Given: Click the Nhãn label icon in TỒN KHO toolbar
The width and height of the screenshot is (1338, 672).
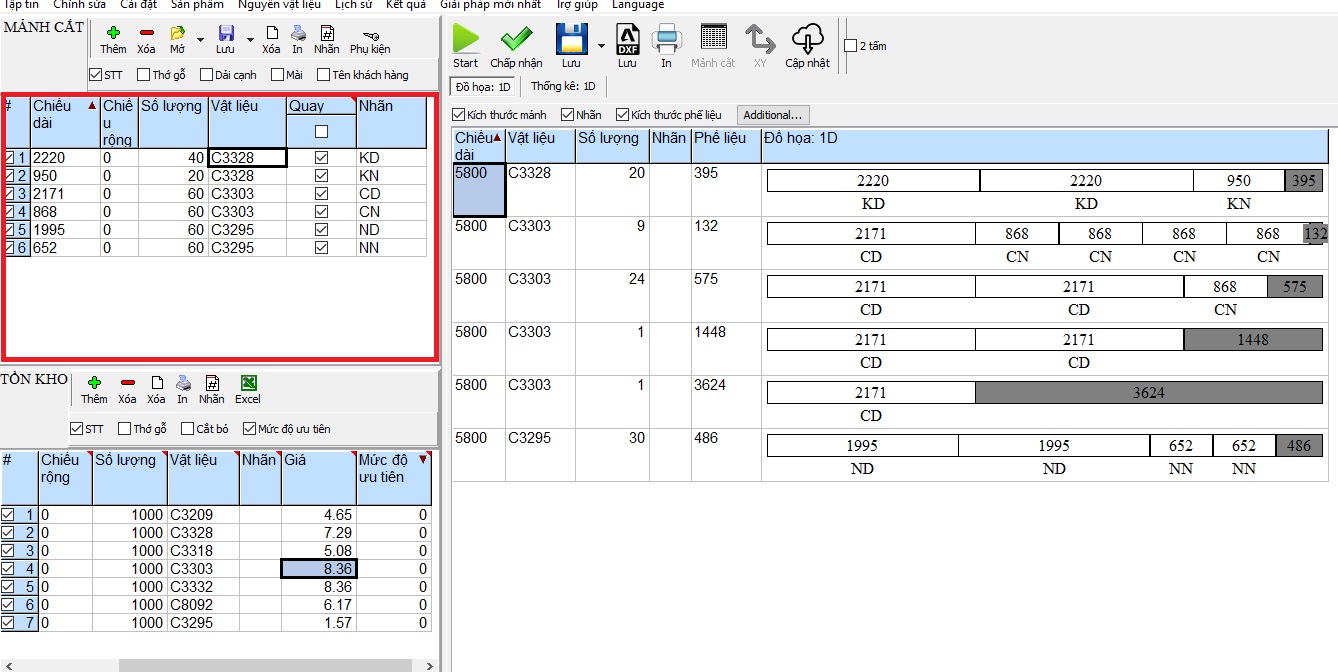Looking at the screenshot, I should click(212, 383).
